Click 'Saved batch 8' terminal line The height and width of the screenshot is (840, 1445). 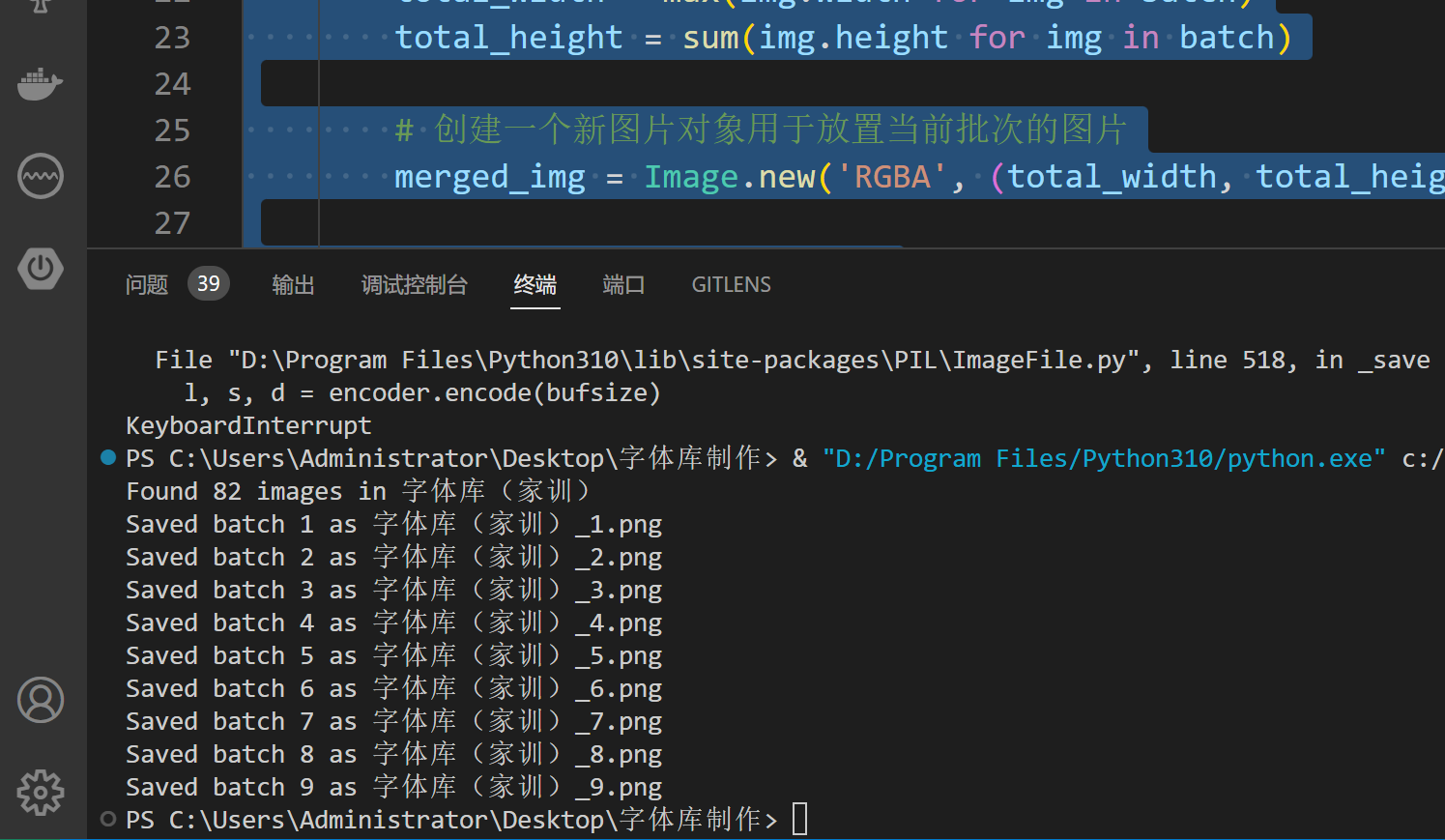pos(394,754)
